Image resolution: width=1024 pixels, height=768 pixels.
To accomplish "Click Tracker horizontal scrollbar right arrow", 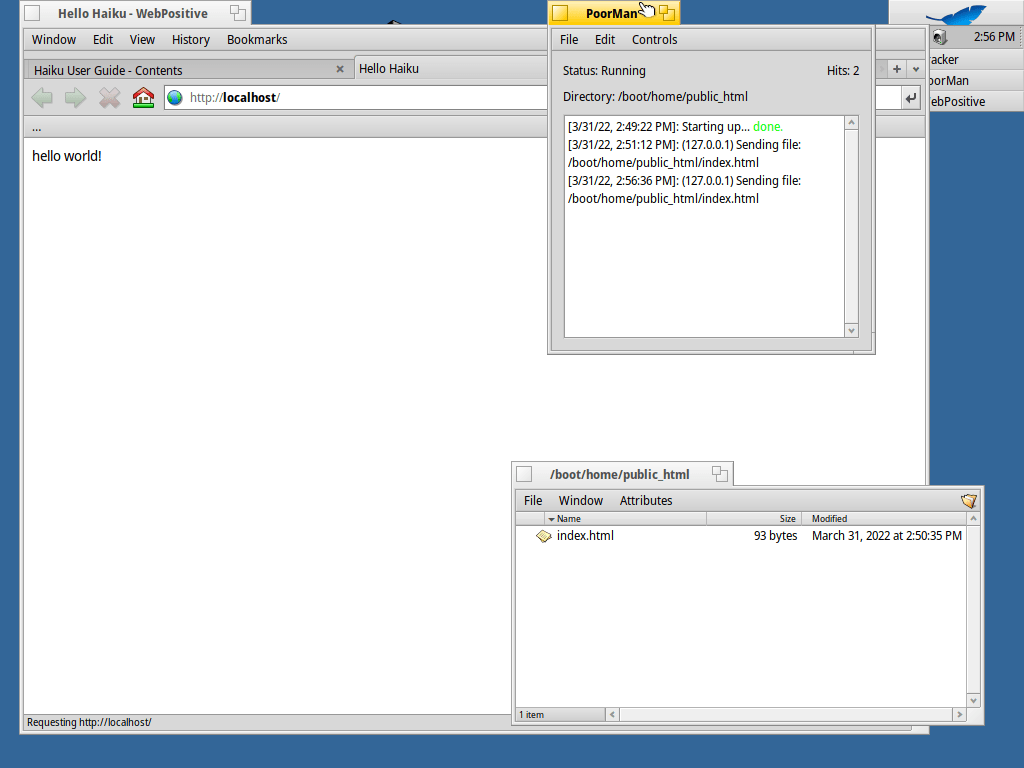I will 959,714.
